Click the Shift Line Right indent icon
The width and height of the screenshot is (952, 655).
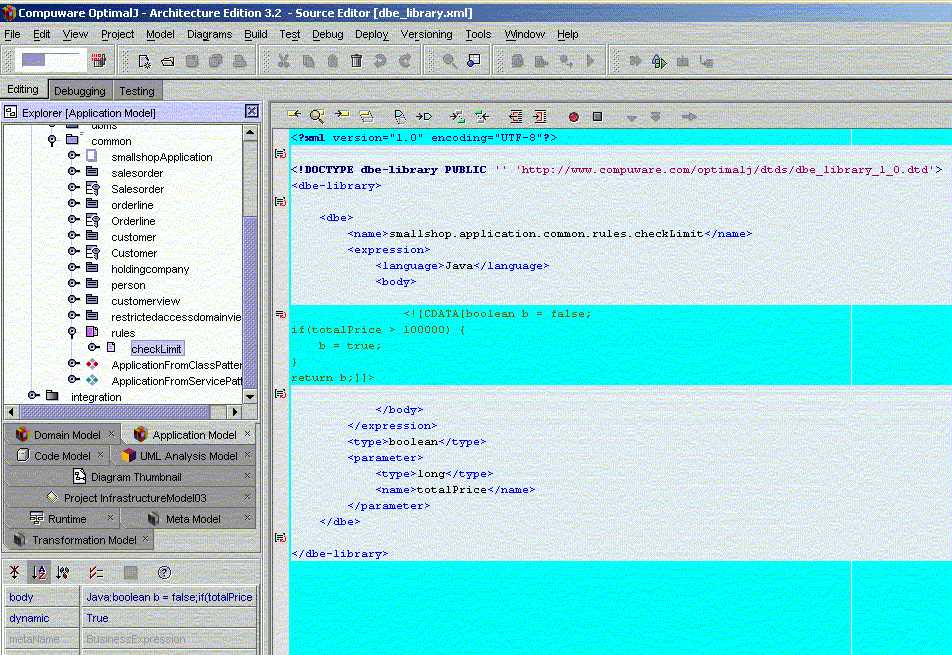click(540, 116)
